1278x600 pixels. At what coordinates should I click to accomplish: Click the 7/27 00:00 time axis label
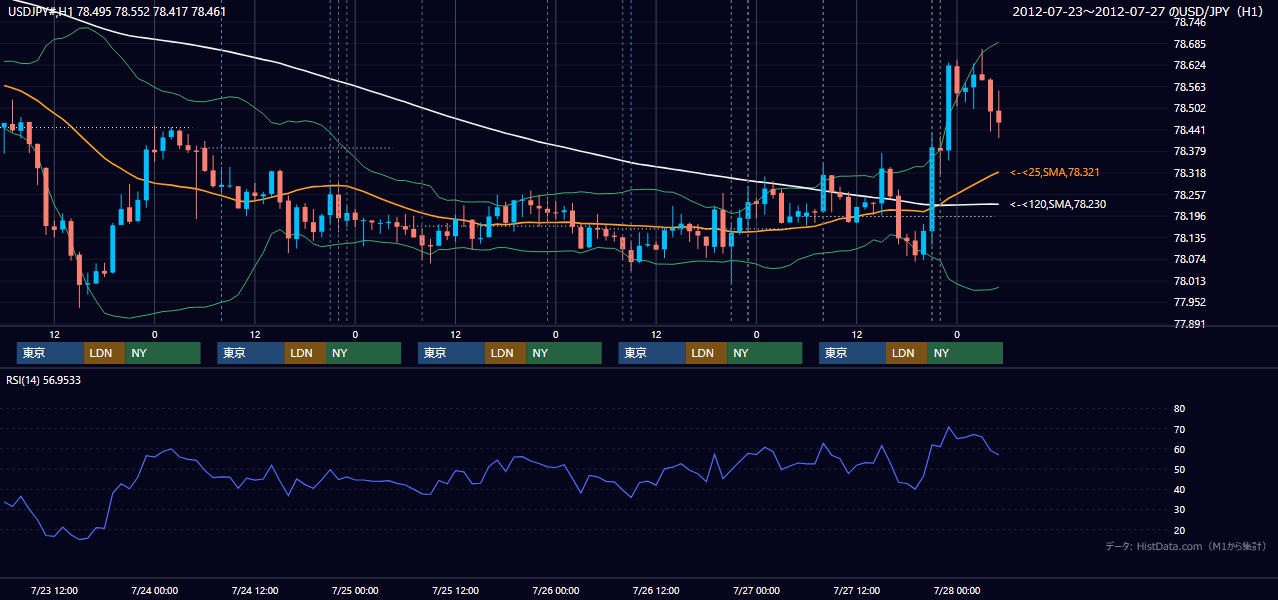click(x=756, y=590)
